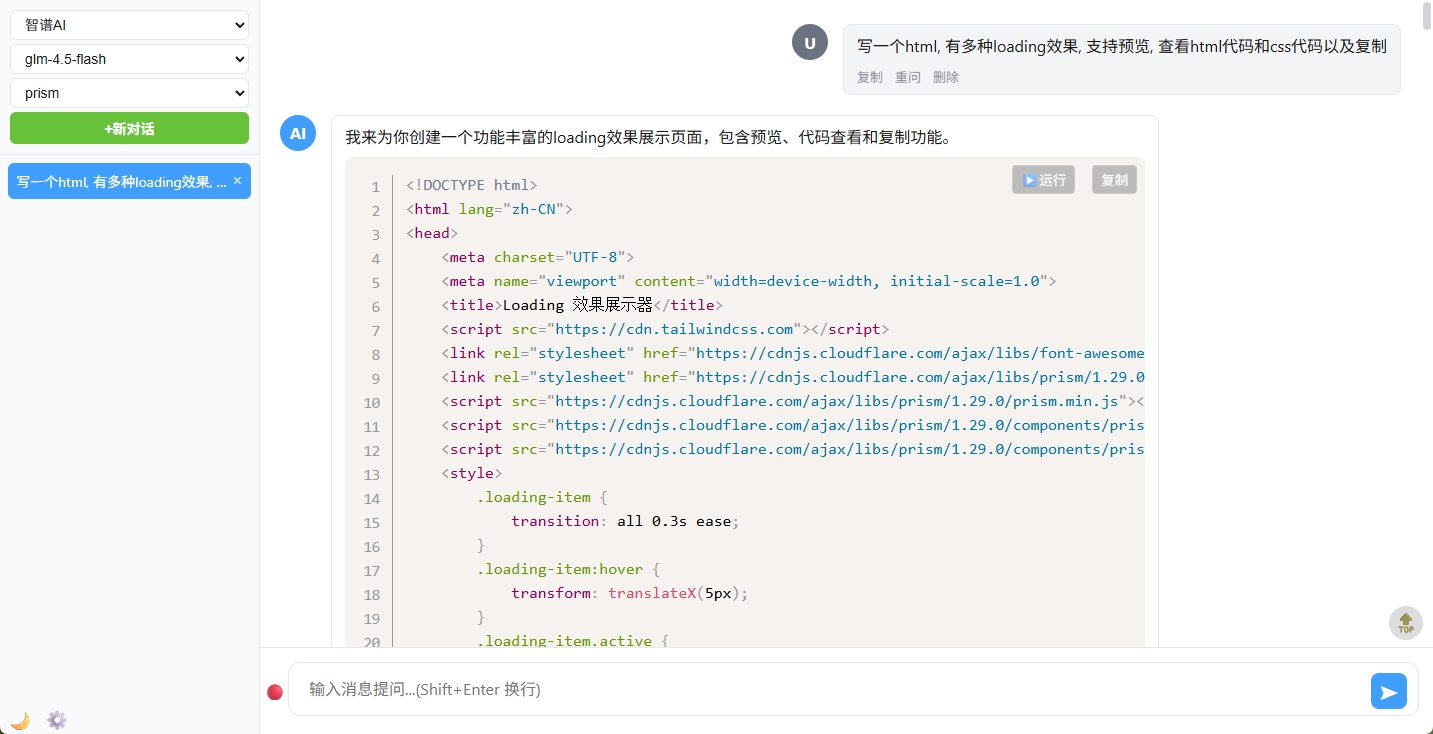Focus the message input field
1433x734 pixels.
(830, 689)
